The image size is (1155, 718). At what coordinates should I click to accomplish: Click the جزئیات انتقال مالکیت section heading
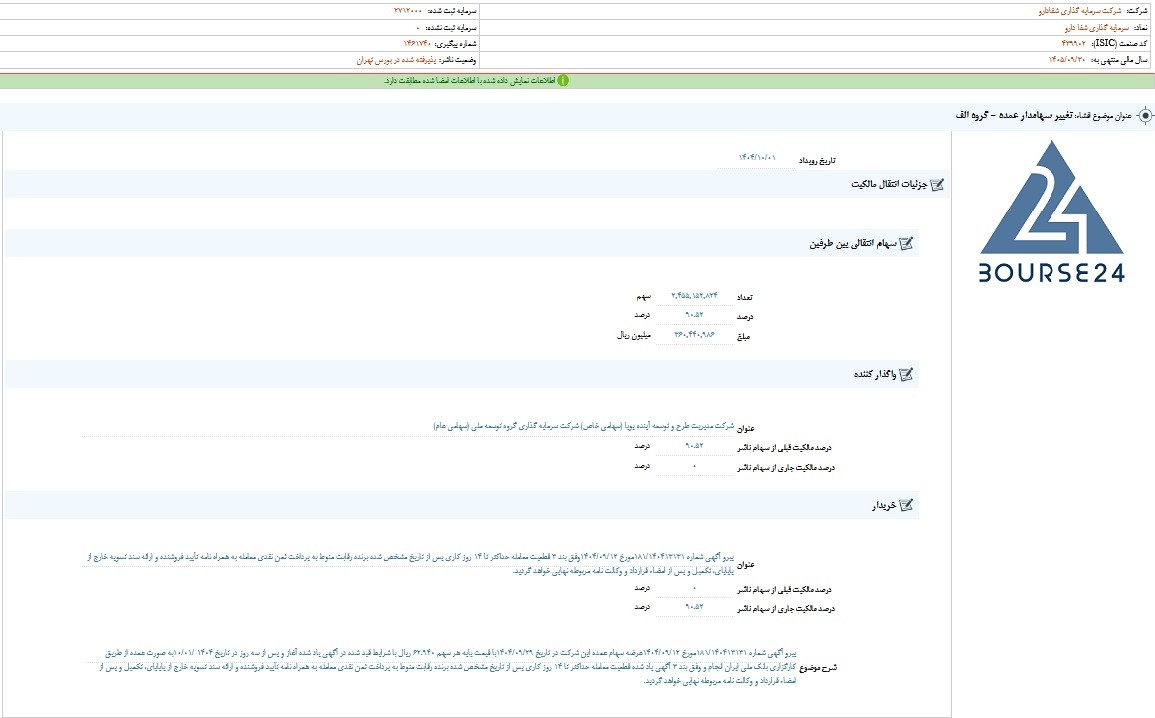[889, 184]
